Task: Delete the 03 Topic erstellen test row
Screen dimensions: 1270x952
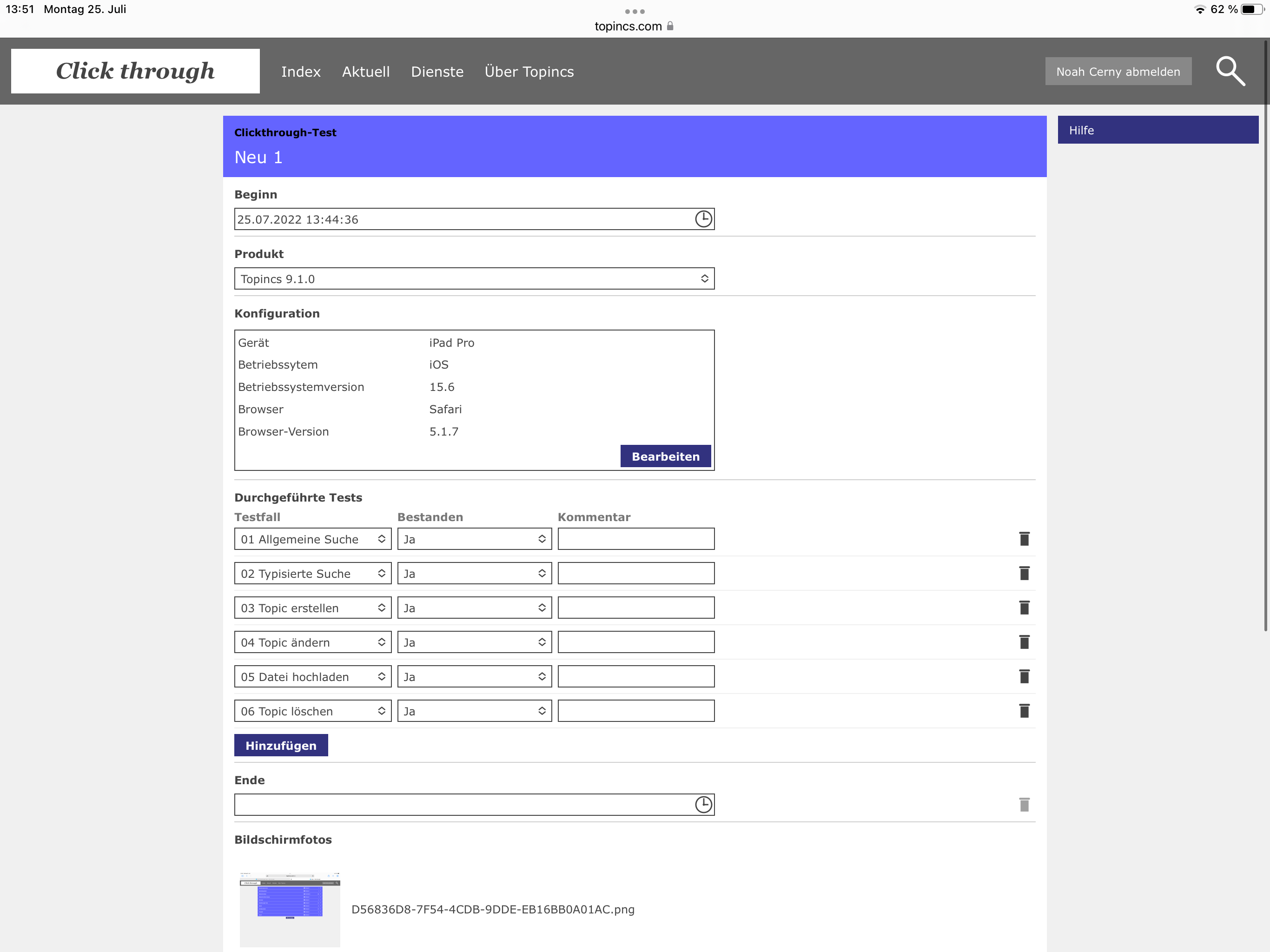Action: point(1024,608)
